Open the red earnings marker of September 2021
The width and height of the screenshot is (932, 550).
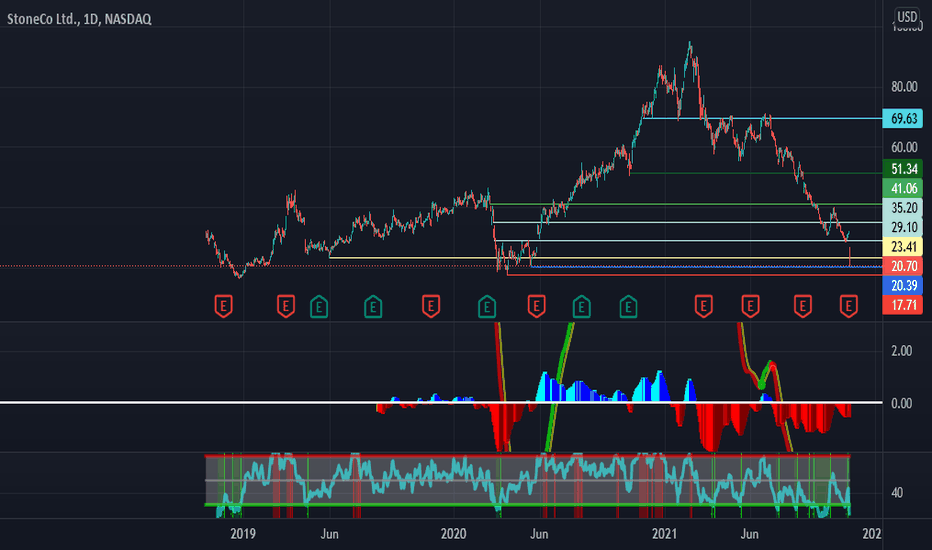(803, 306)
